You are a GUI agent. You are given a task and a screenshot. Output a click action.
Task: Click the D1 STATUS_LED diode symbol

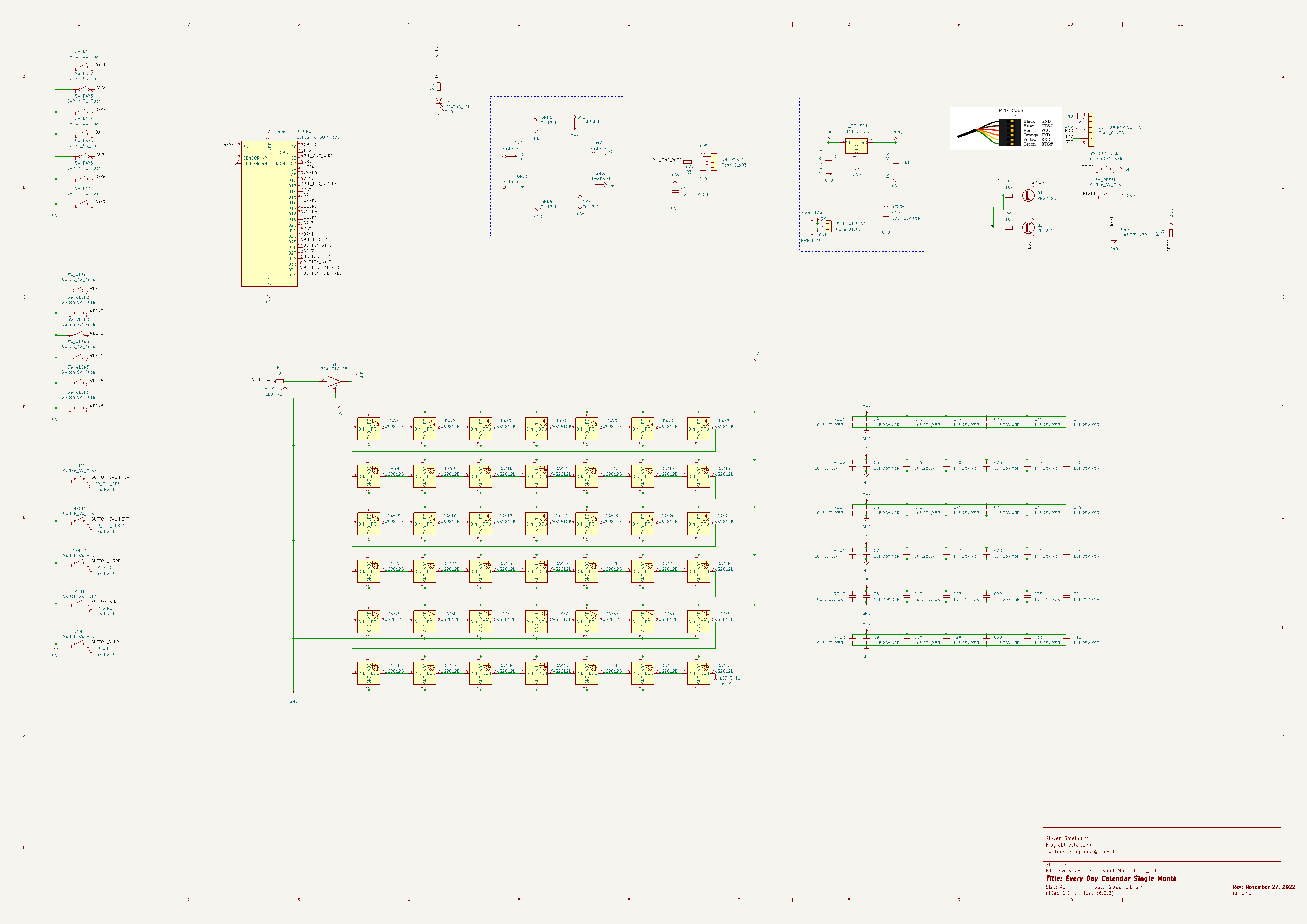pos(439,101)
